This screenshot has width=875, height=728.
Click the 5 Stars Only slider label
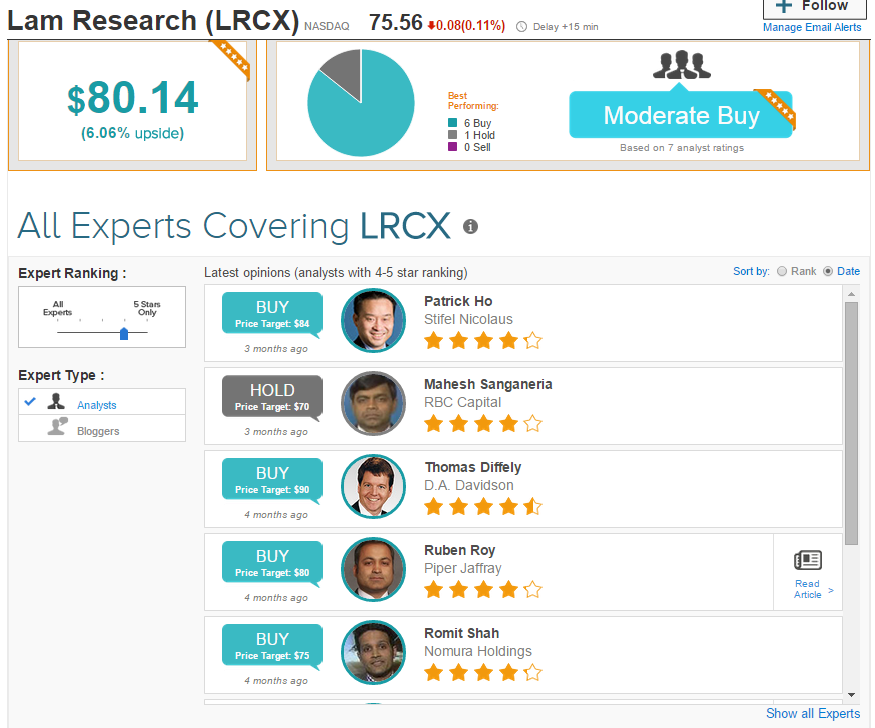[147, 308]
